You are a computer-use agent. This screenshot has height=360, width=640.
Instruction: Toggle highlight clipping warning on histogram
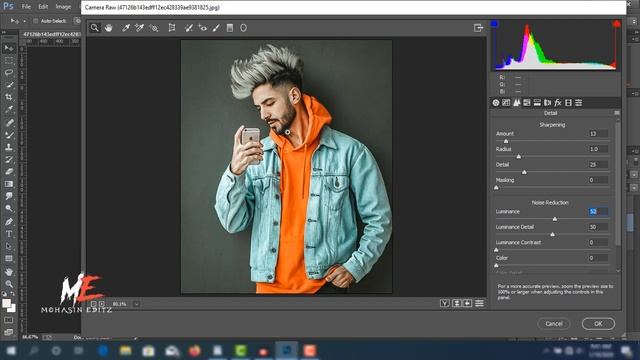pos(616,24)
